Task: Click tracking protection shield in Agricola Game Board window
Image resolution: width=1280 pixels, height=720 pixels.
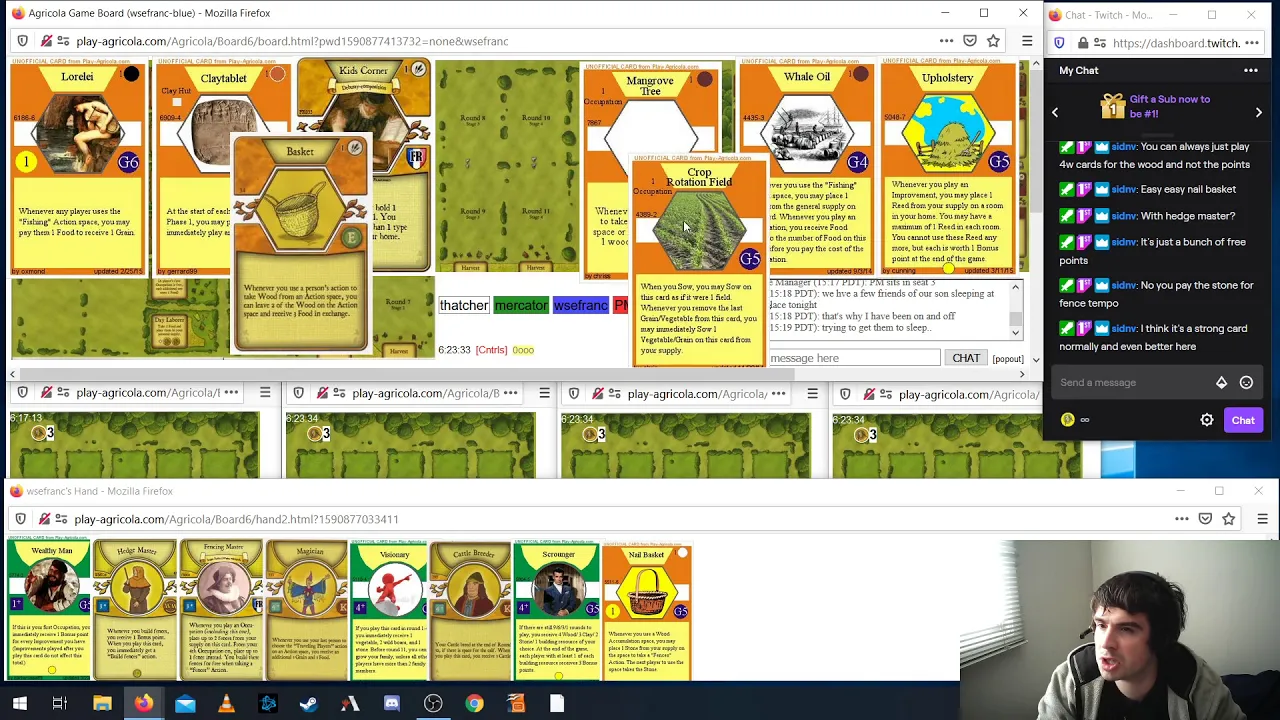Action: [22, 41]
